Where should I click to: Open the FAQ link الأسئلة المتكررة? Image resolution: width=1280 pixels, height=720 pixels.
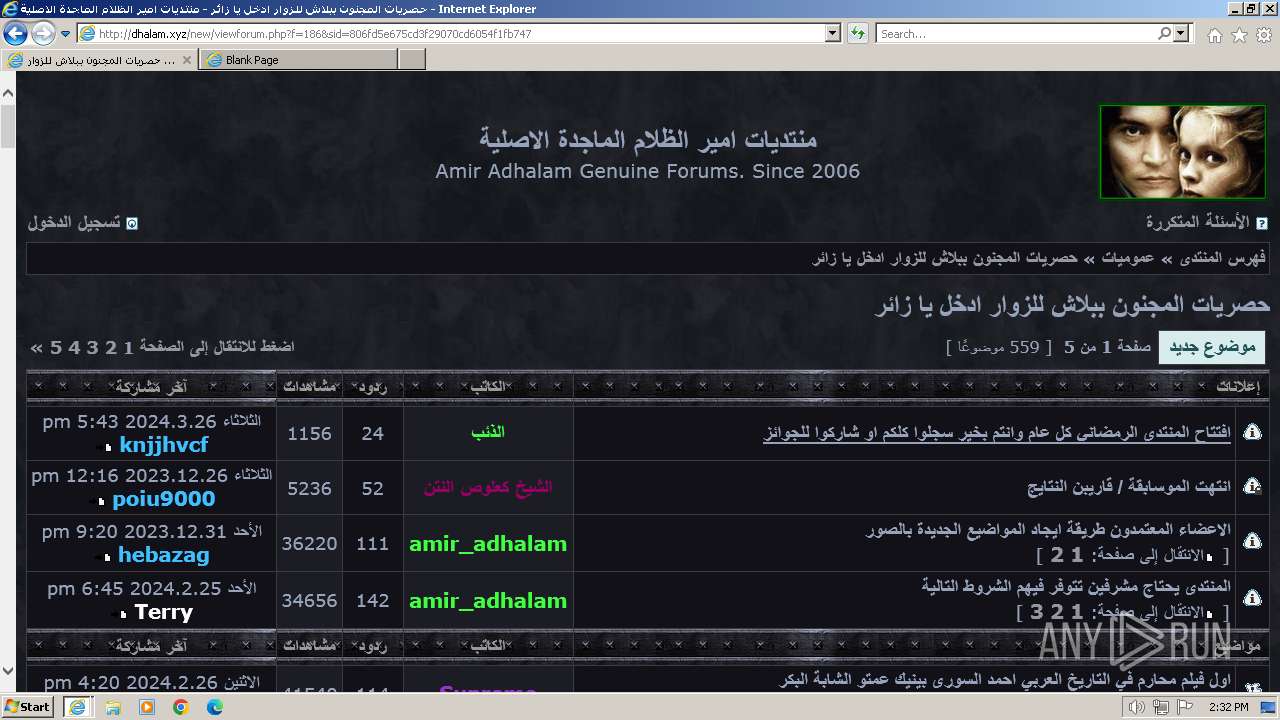(1197, 222)
